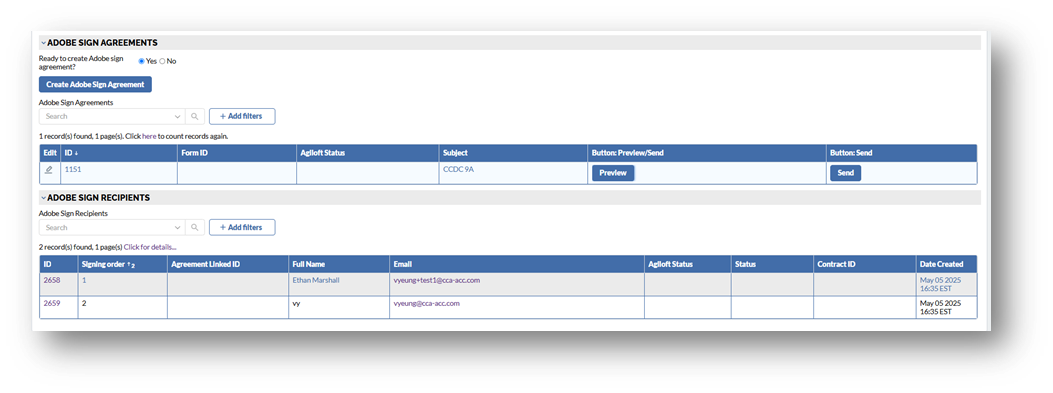Click Create Adobe Sign Agreement button
The height and width of the screenshot is (393, 1053).
pos(95,85)
